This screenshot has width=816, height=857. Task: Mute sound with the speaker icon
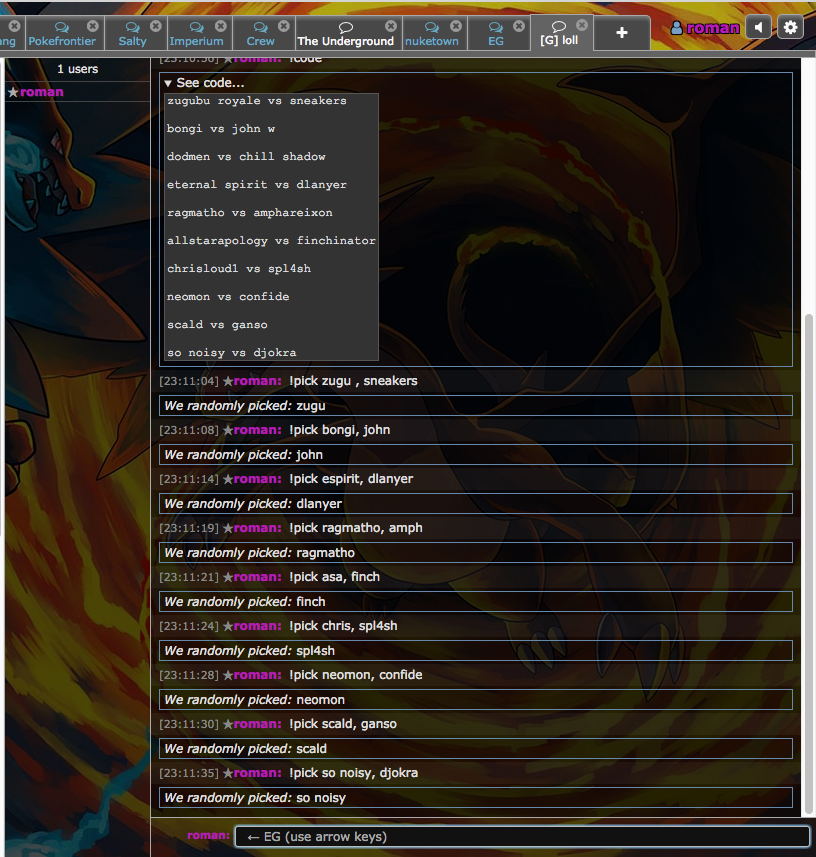click(x=759, y=27)
